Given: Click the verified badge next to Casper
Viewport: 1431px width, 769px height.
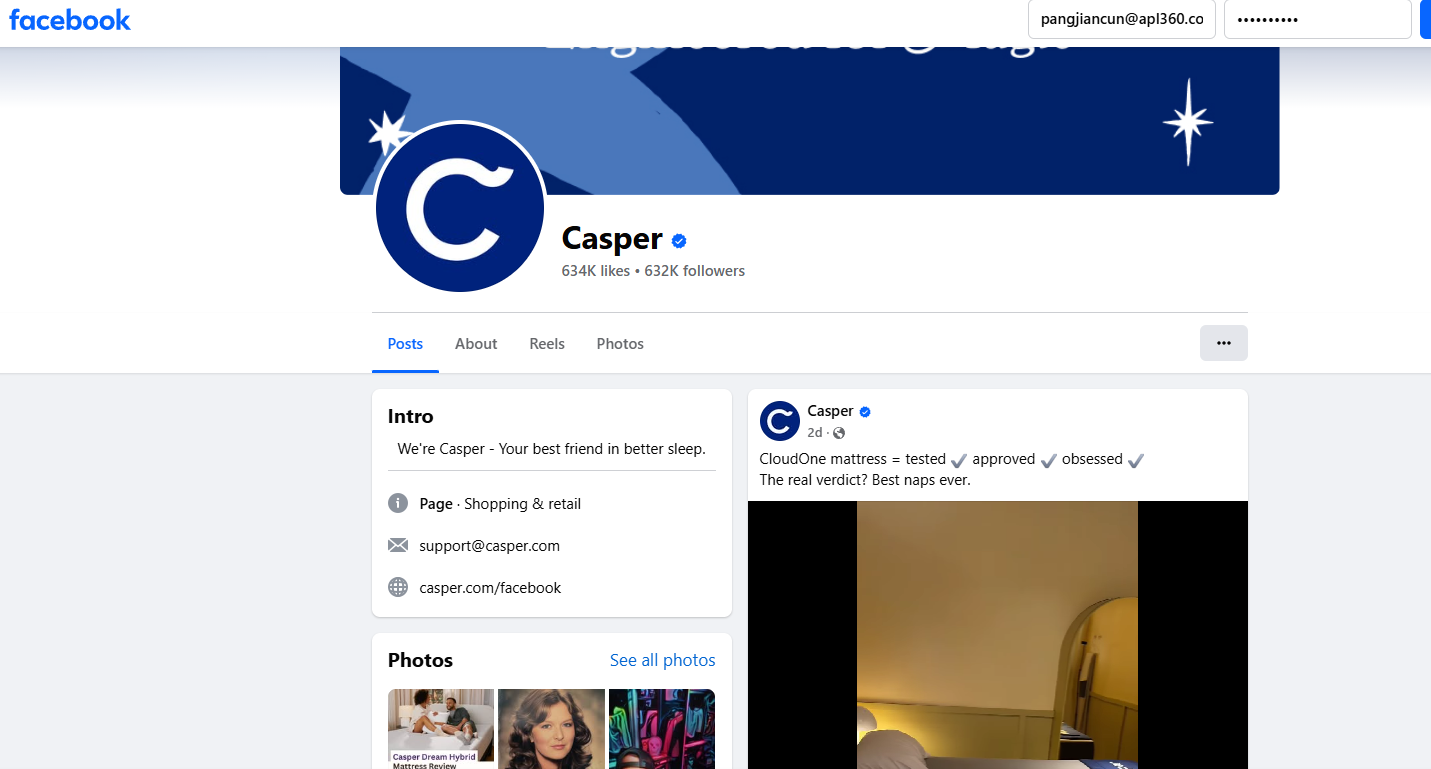Looking at the screenshot, I should (x=678, y=240).
